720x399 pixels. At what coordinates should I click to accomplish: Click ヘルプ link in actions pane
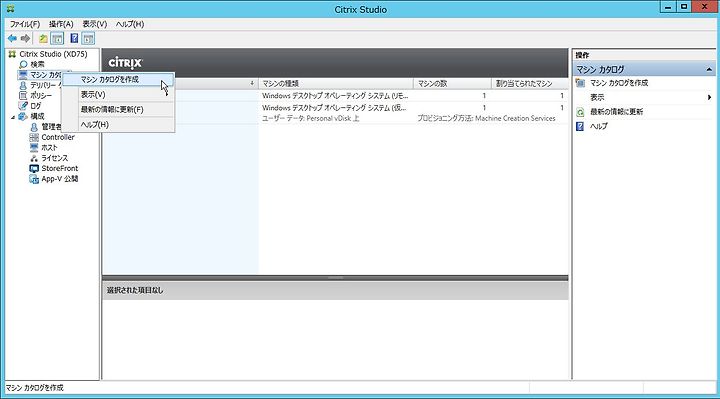click(599, 126)
